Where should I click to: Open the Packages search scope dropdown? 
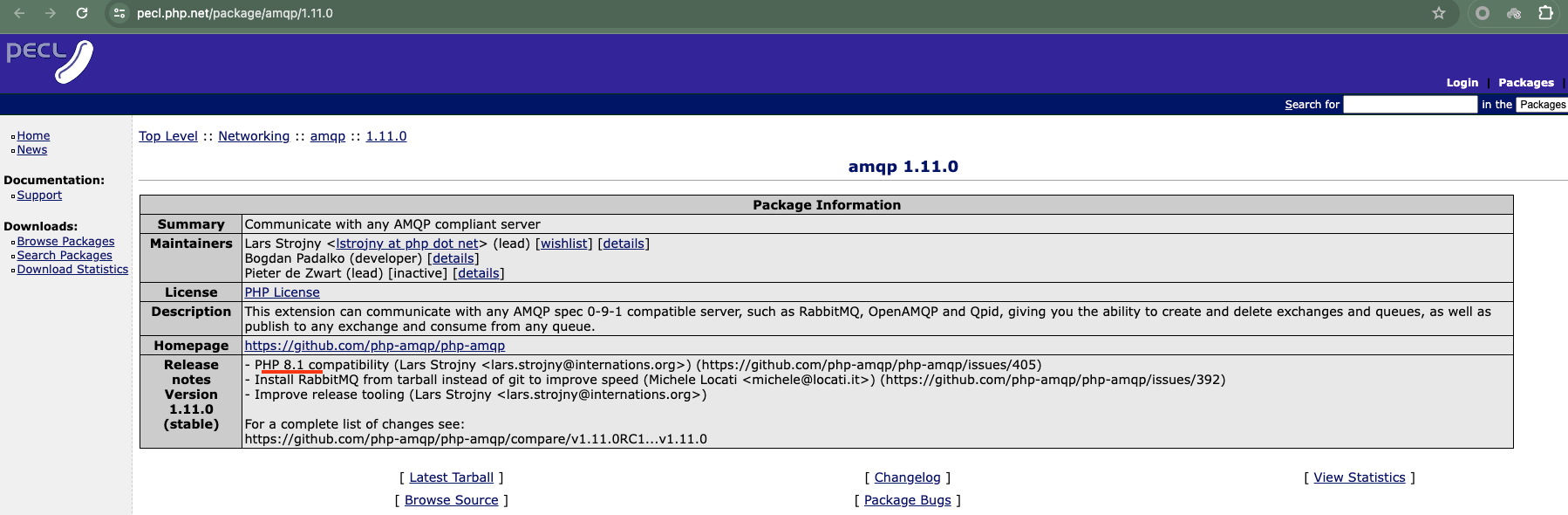1542,105
